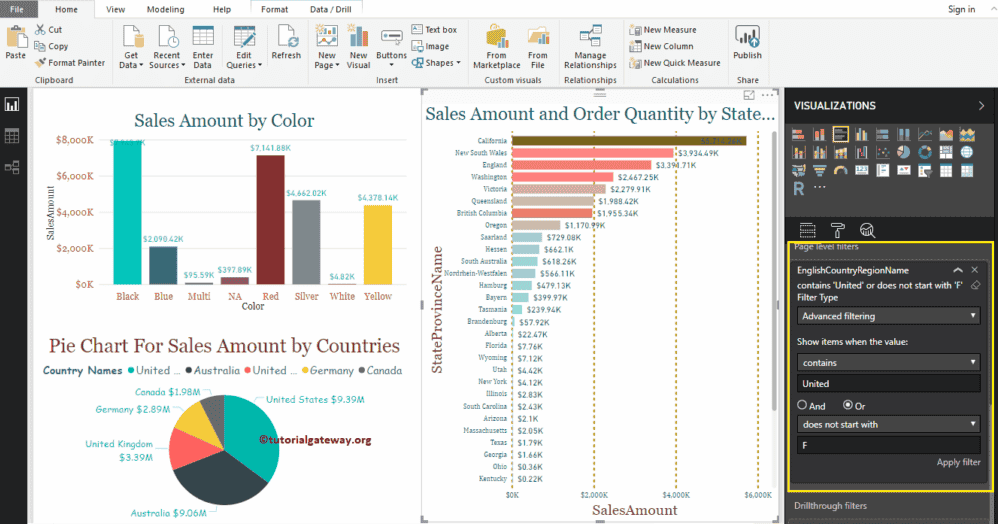The height and width of the screenshot is (524, 998).
Task: Select the donut chart visualization icon
Action: tap(925, 152)
